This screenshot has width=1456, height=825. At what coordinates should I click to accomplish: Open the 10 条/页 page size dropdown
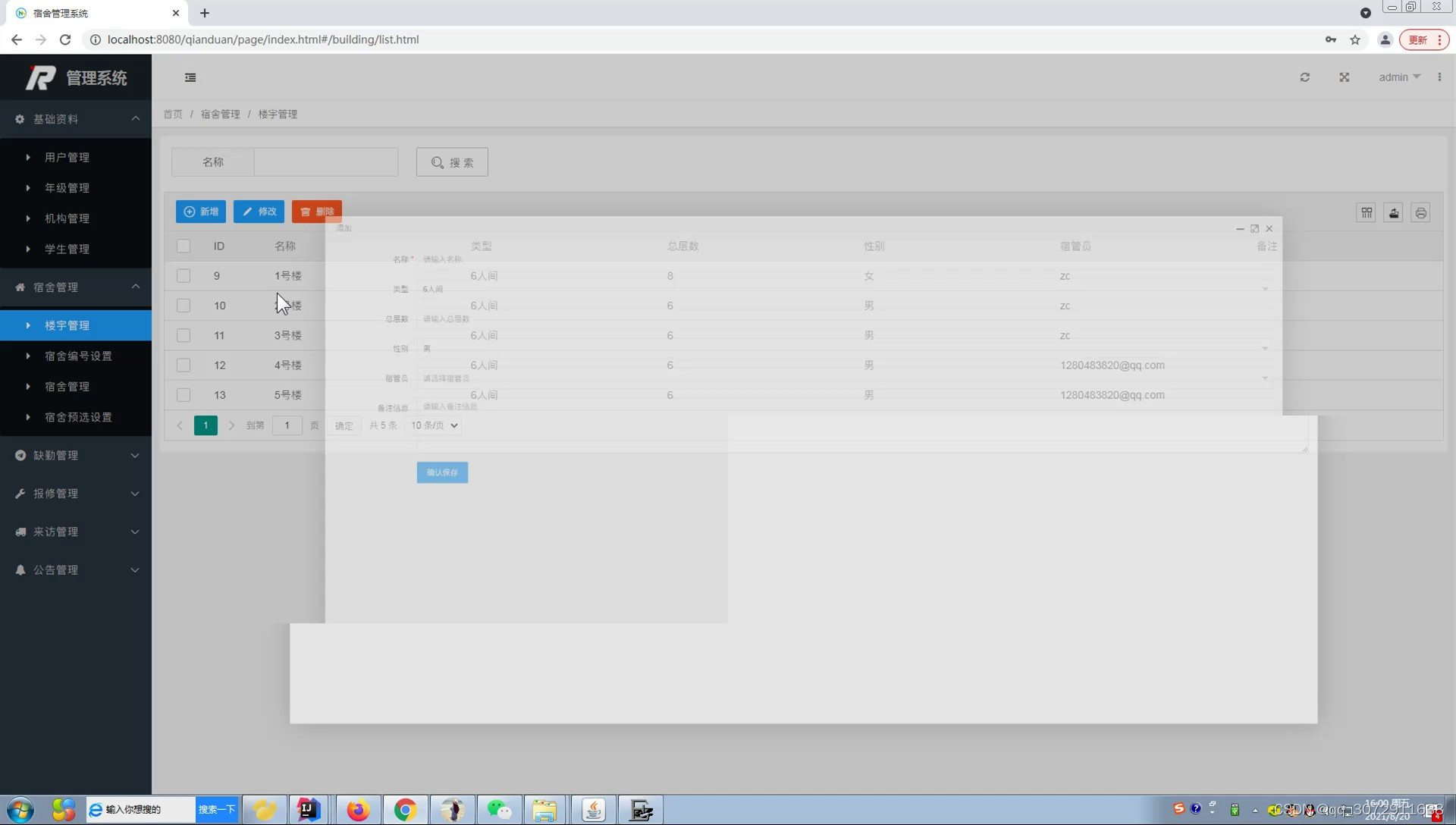coord(434,425)
